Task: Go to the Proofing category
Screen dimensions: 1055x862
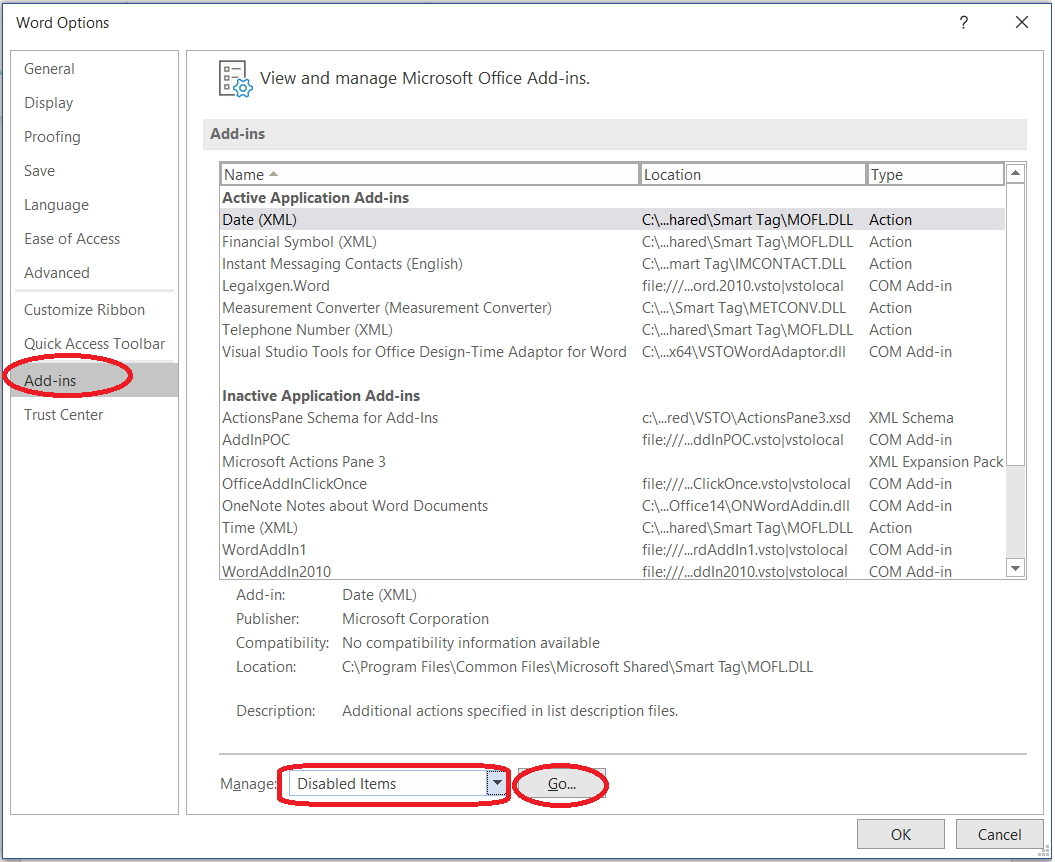Action: tap(52, 137)
